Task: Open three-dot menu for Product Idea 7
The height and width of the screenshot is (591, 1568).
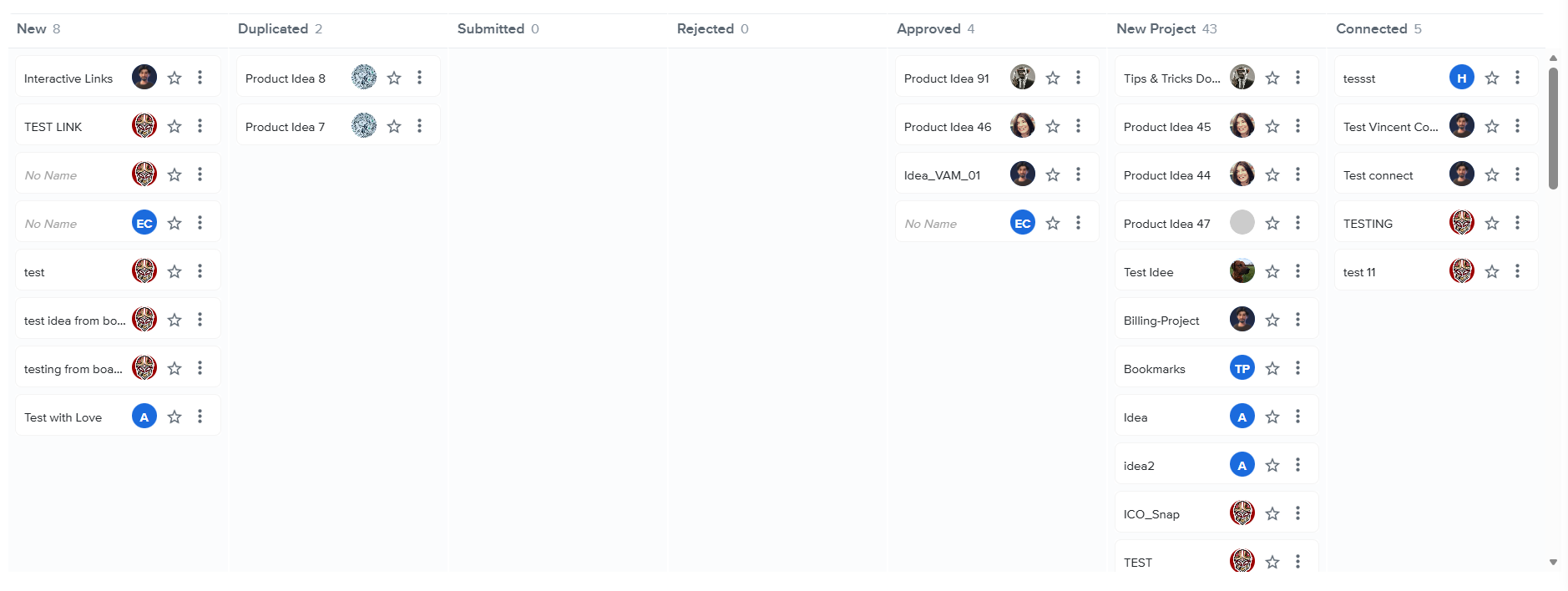Action: [x=419, y=126]
